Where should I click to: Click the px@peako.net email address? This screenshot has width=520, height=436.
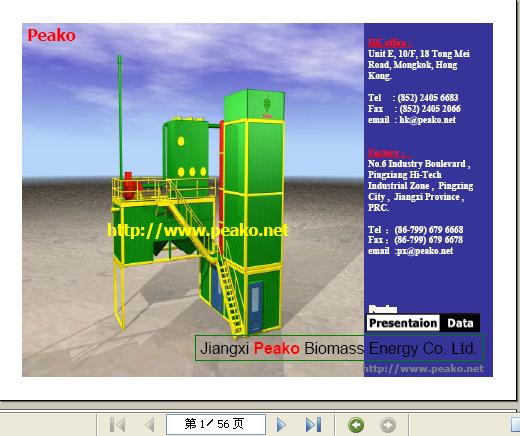click(x=424, y=251)
